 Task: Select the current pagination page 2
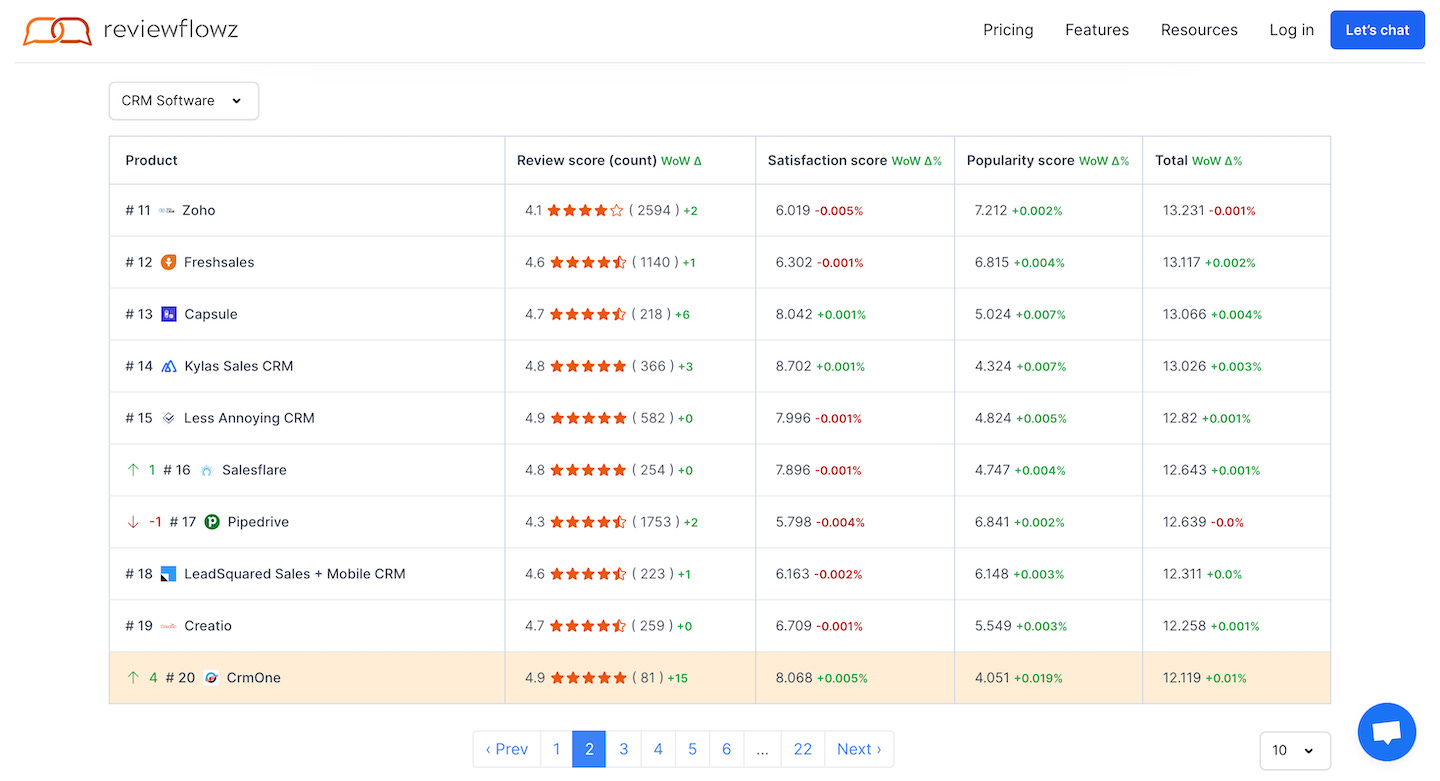(589, 749)
